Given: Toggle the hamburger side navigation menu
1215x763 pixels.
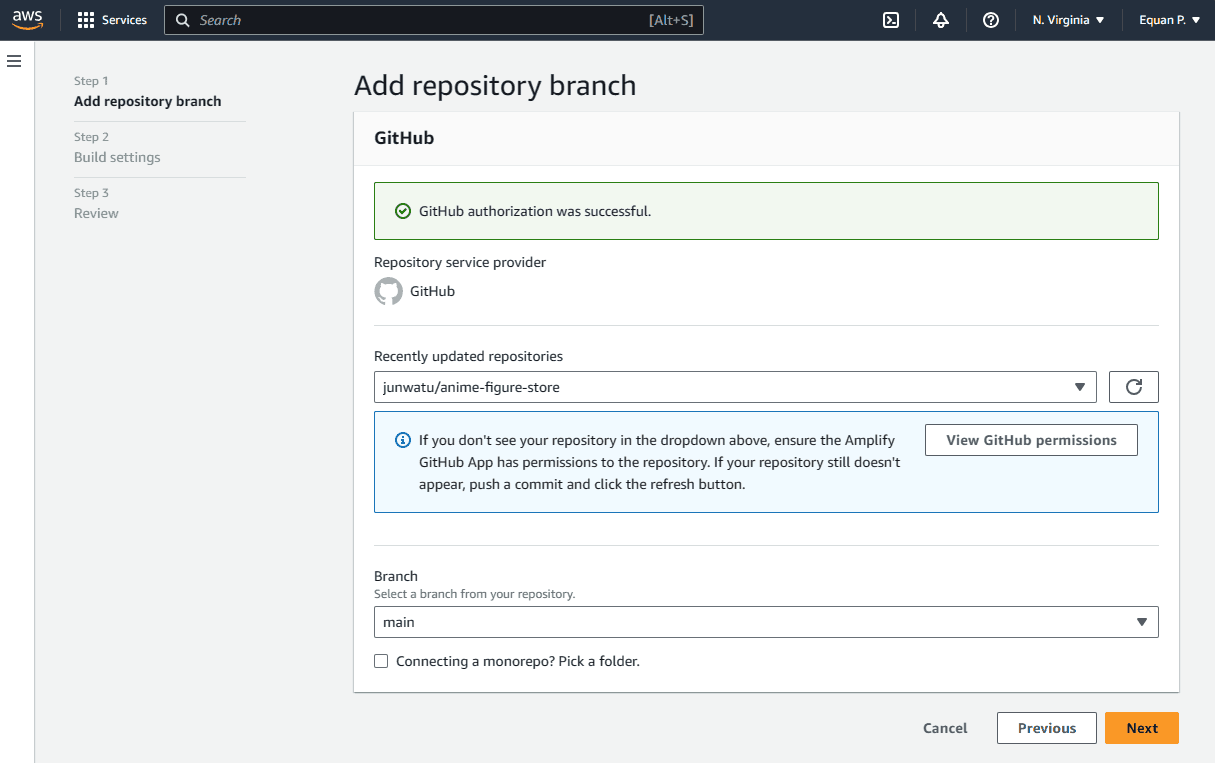Looking at the screenshot, I should click(14, 62).
